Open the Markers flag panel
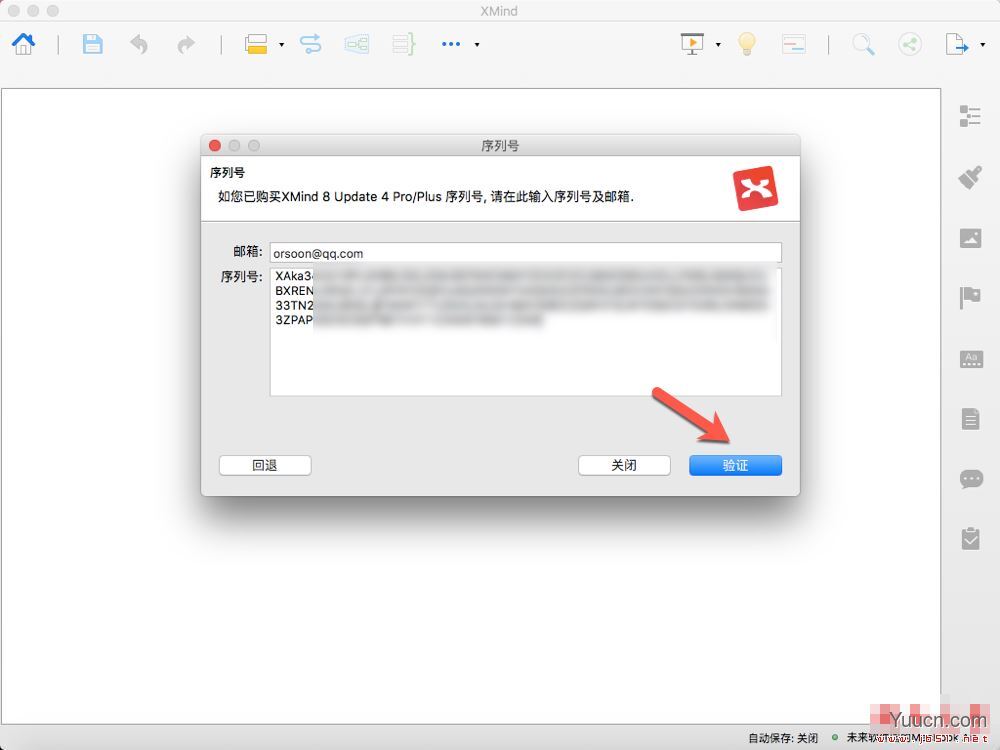 coord(970,298)
